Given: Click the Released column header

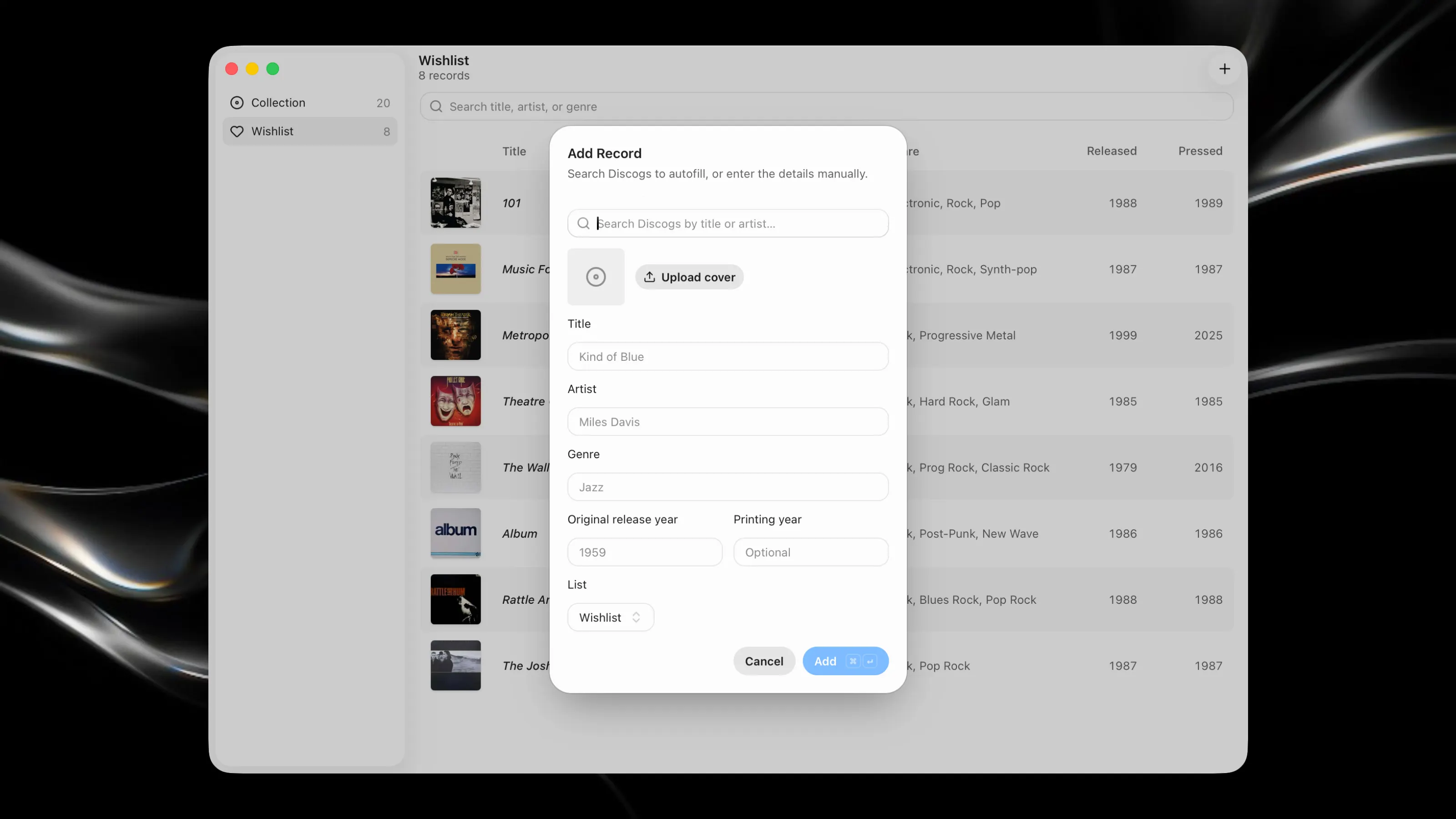Looking at the screenshot, I should pyautogui.click(x=1111, y=151).
